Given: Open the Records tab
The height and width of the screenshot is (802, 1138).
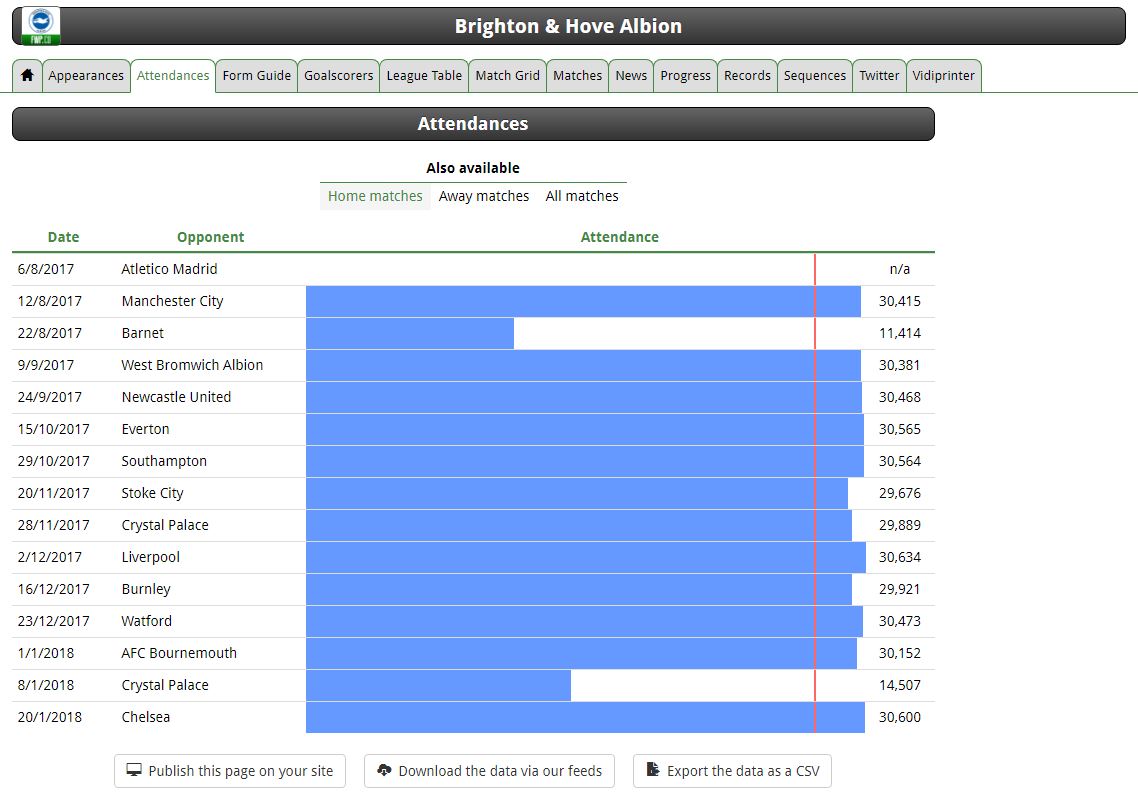Looking at the screenshot, I should click(x=747, y=75).
